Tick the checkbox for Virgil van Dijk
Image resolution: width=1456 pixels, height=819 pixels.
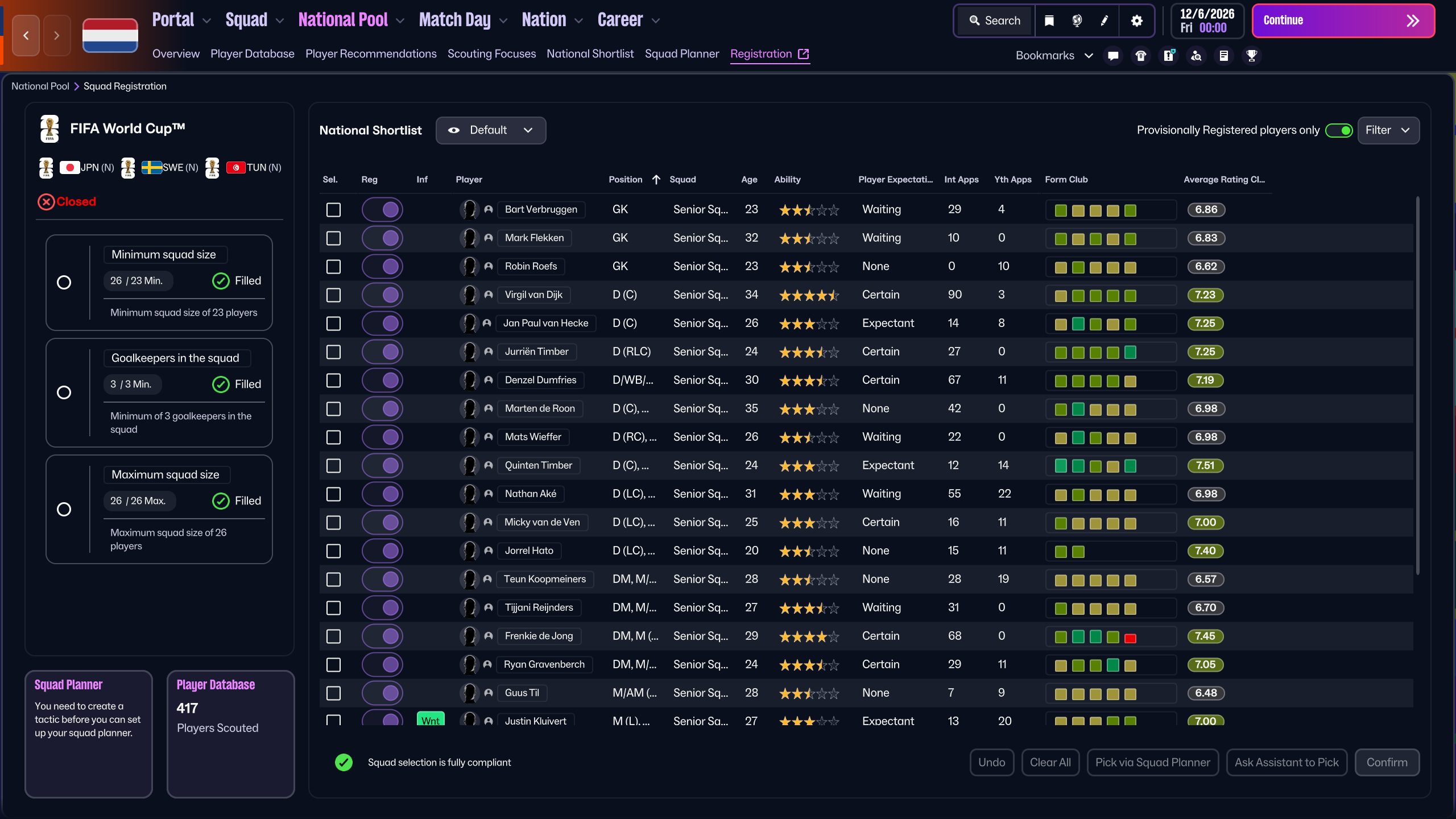point(333,295)
